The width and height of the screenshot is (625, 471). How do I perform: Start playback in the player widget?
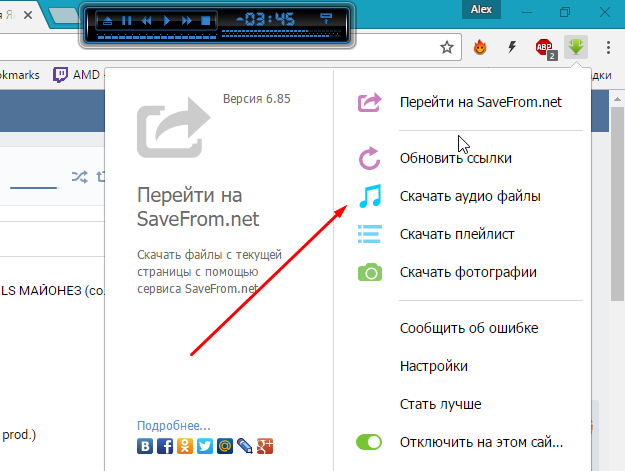(167, 20)
